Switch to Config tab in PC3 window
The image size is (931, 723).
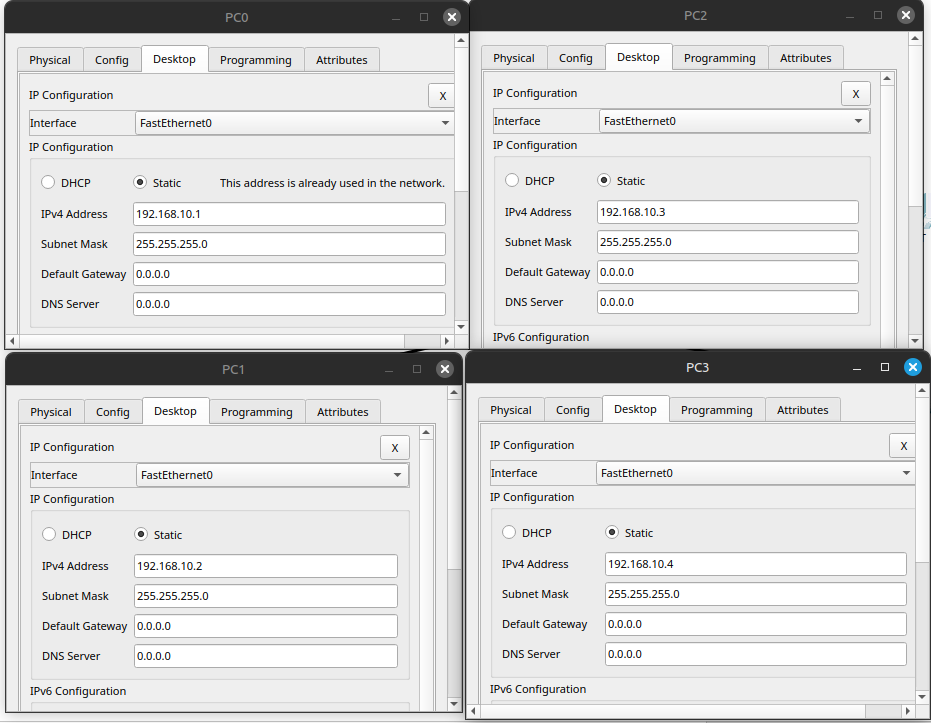(x=572, y=410)
